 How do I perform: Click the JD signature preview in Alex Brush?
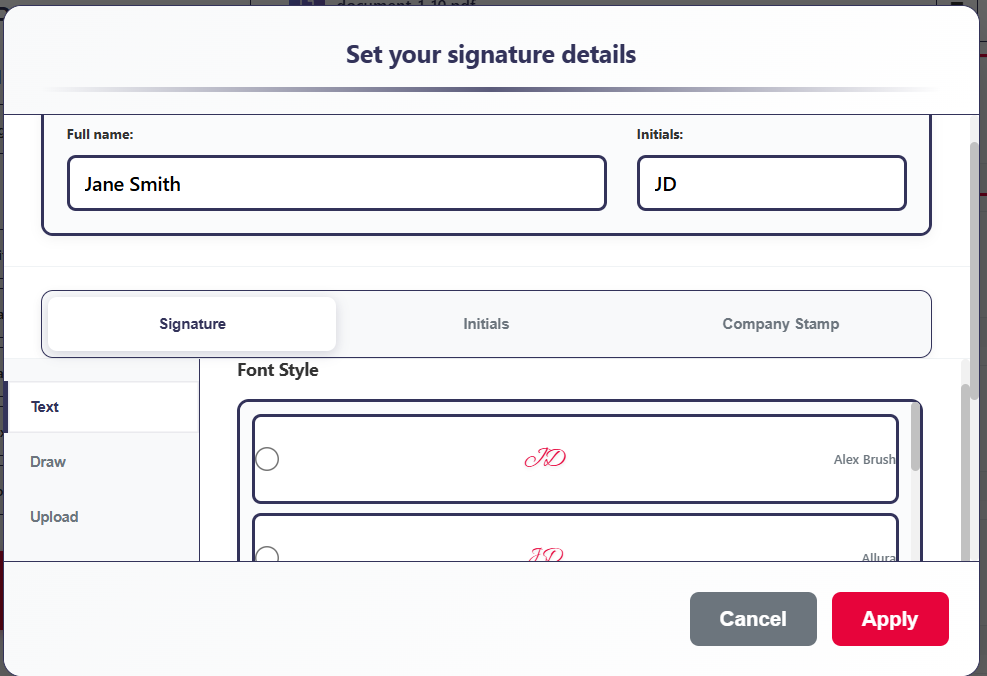pos(545,459)
